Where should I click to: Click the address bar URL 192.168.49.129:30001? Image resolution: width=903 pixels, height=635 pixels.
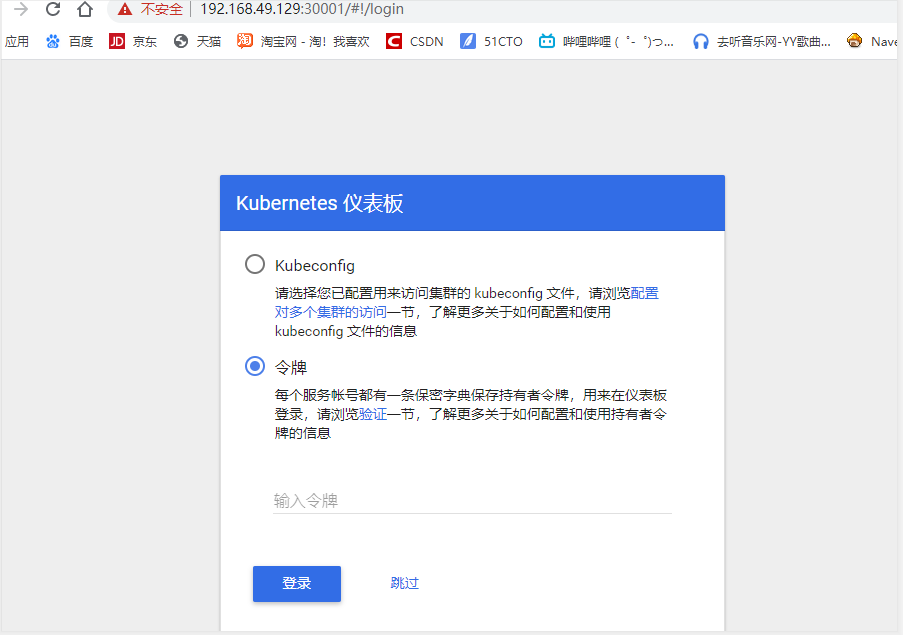[302, 9]
